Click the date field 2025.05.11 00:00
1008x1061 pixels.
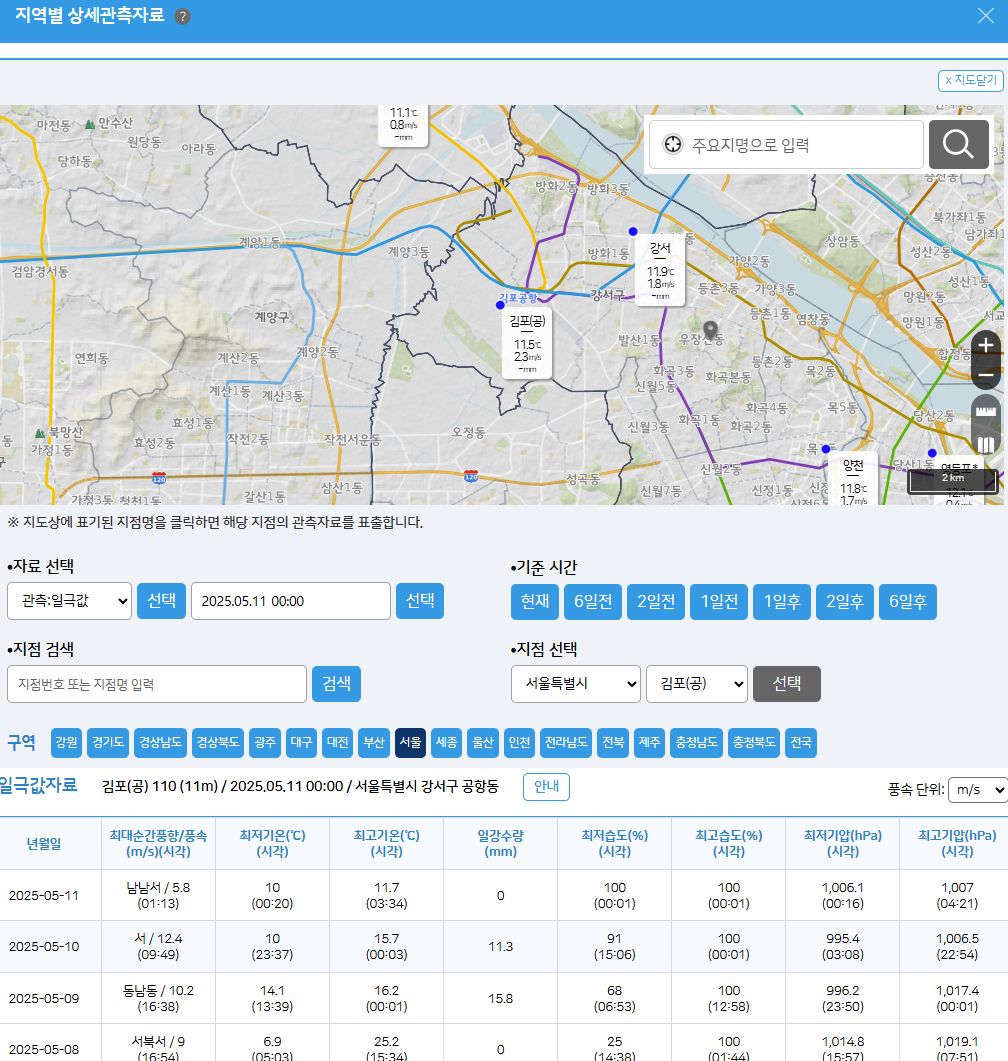pyautogui.click(x=291, y=601)
